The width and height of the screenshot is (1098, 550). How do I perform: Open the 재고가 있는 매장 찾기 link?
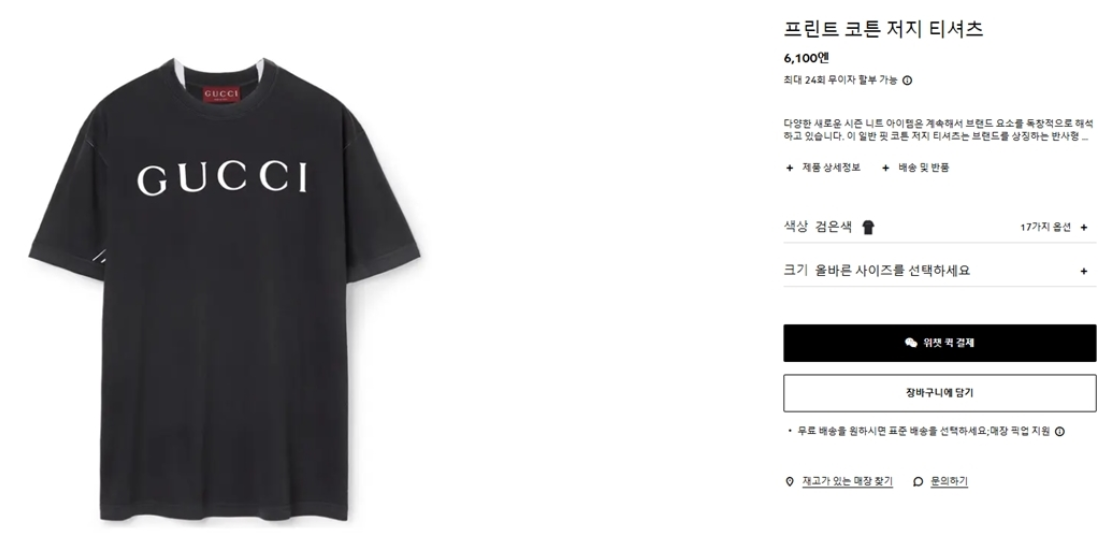pyautogui.click(x=847, y=481)
